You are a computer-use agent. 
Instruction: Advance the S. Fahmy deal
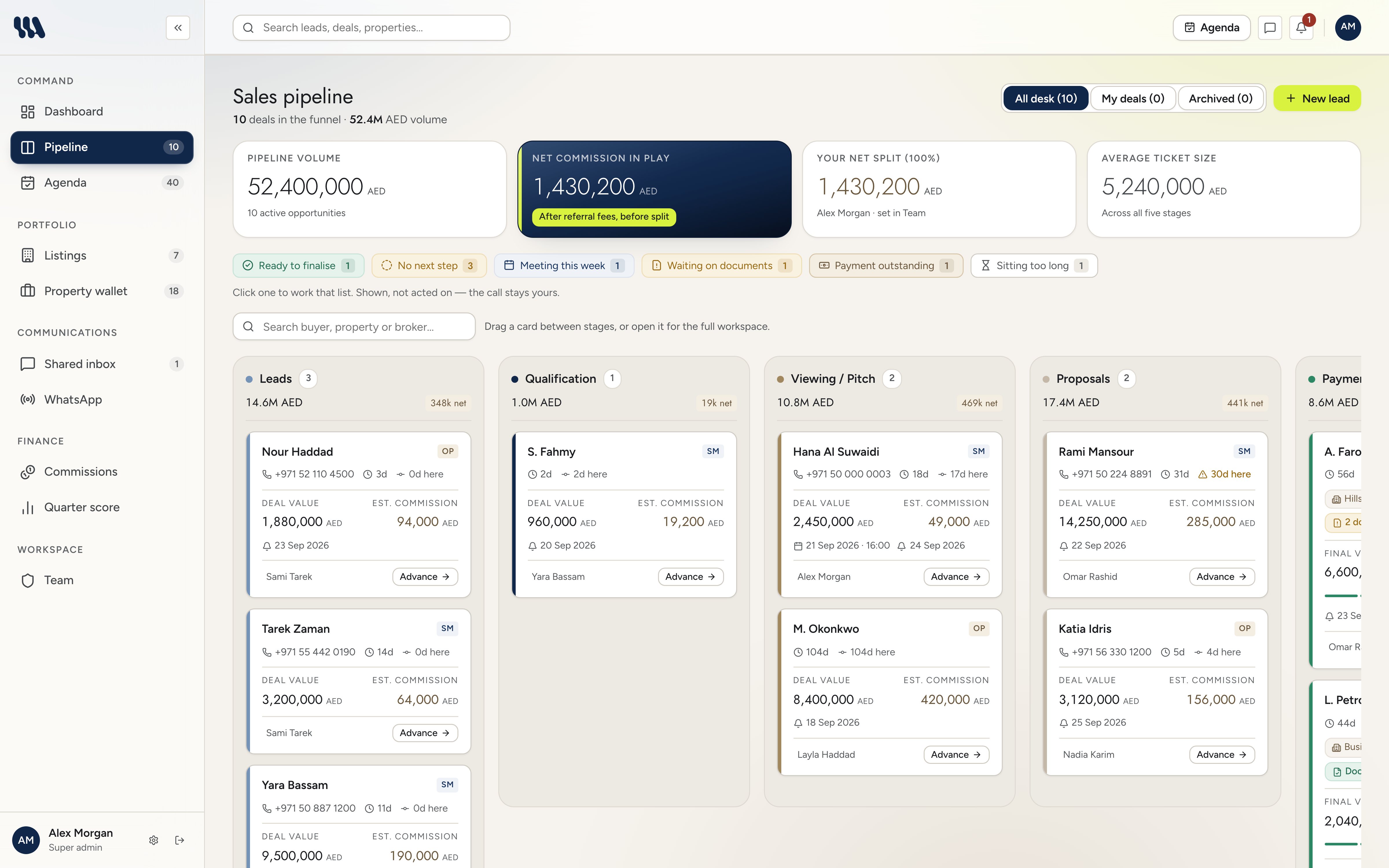[x=690, y=577]
